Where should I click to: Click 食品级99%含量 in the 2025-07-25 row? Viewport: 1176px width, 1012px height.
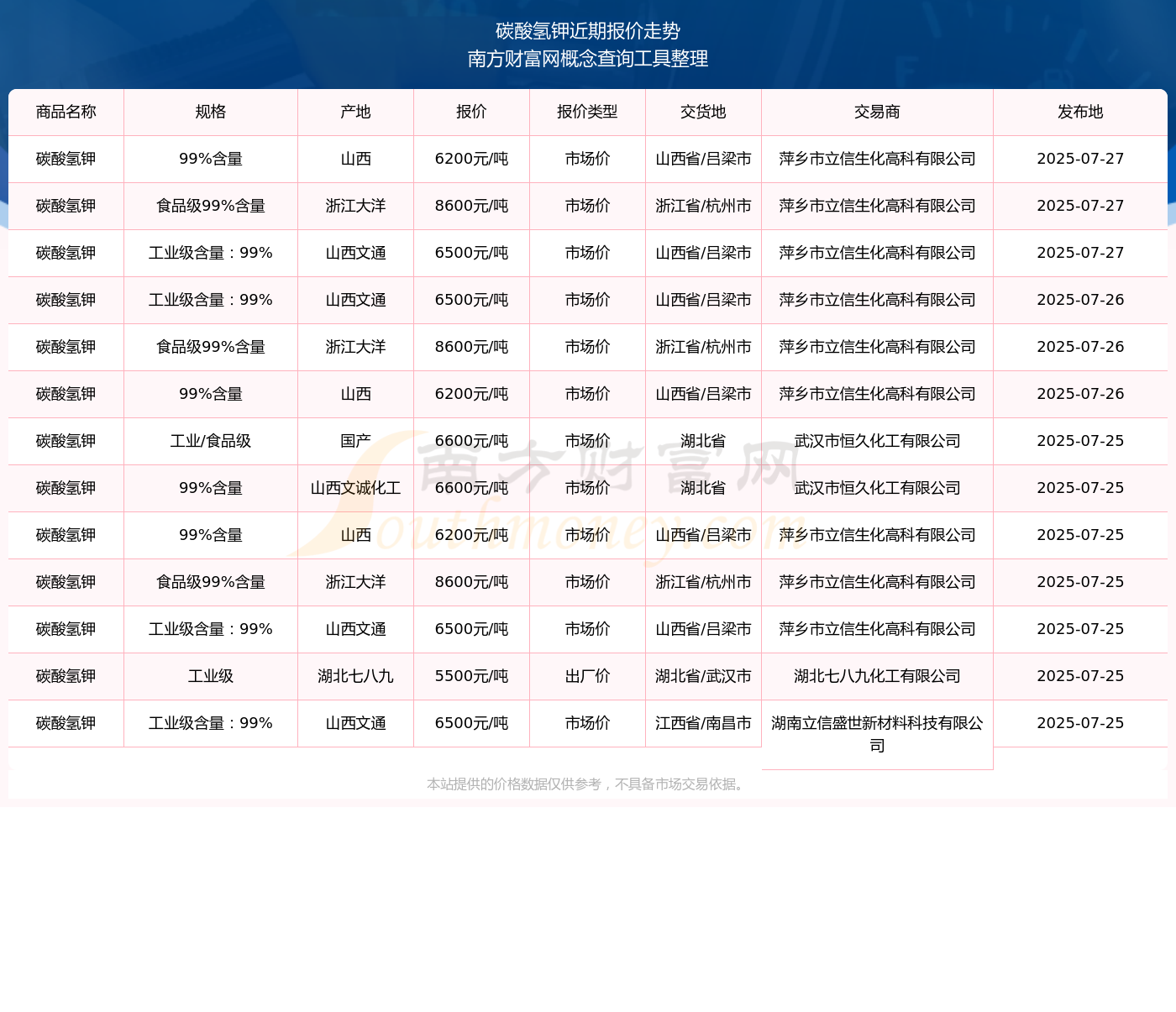pos(211,582)
